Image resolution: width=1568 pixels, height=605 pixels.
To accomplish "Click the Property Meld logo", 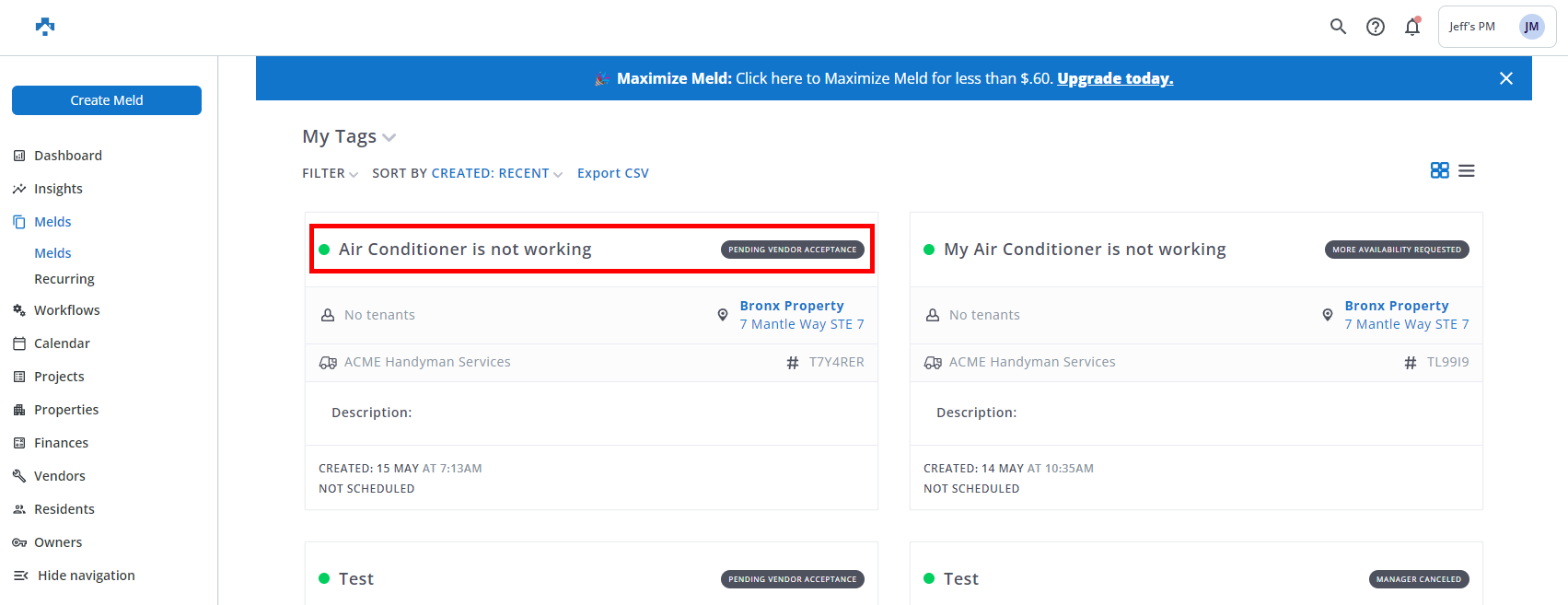I will 45,27.
